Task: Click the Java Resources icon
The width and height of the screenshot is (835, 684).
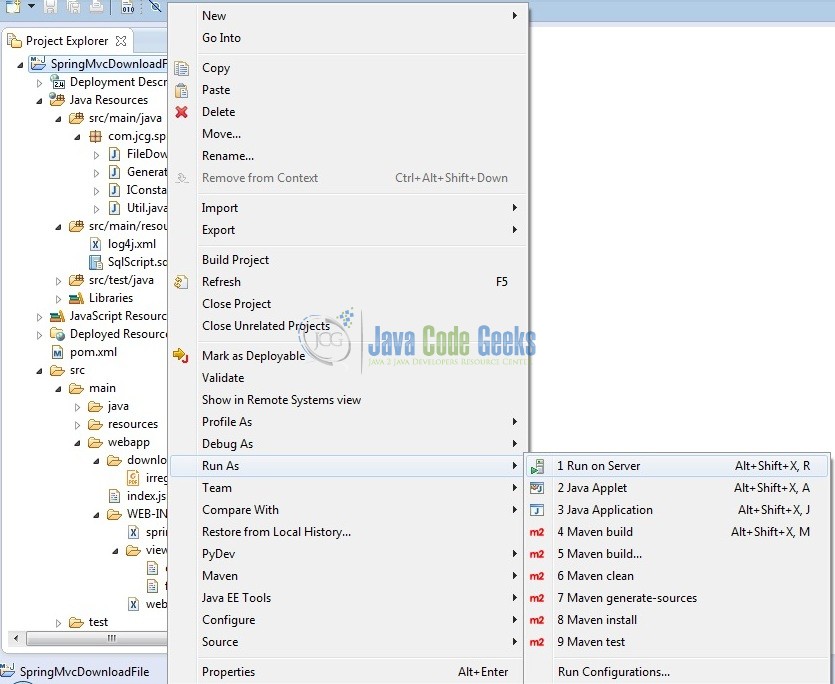Action: pyautogui.click(x=58, y=100)
